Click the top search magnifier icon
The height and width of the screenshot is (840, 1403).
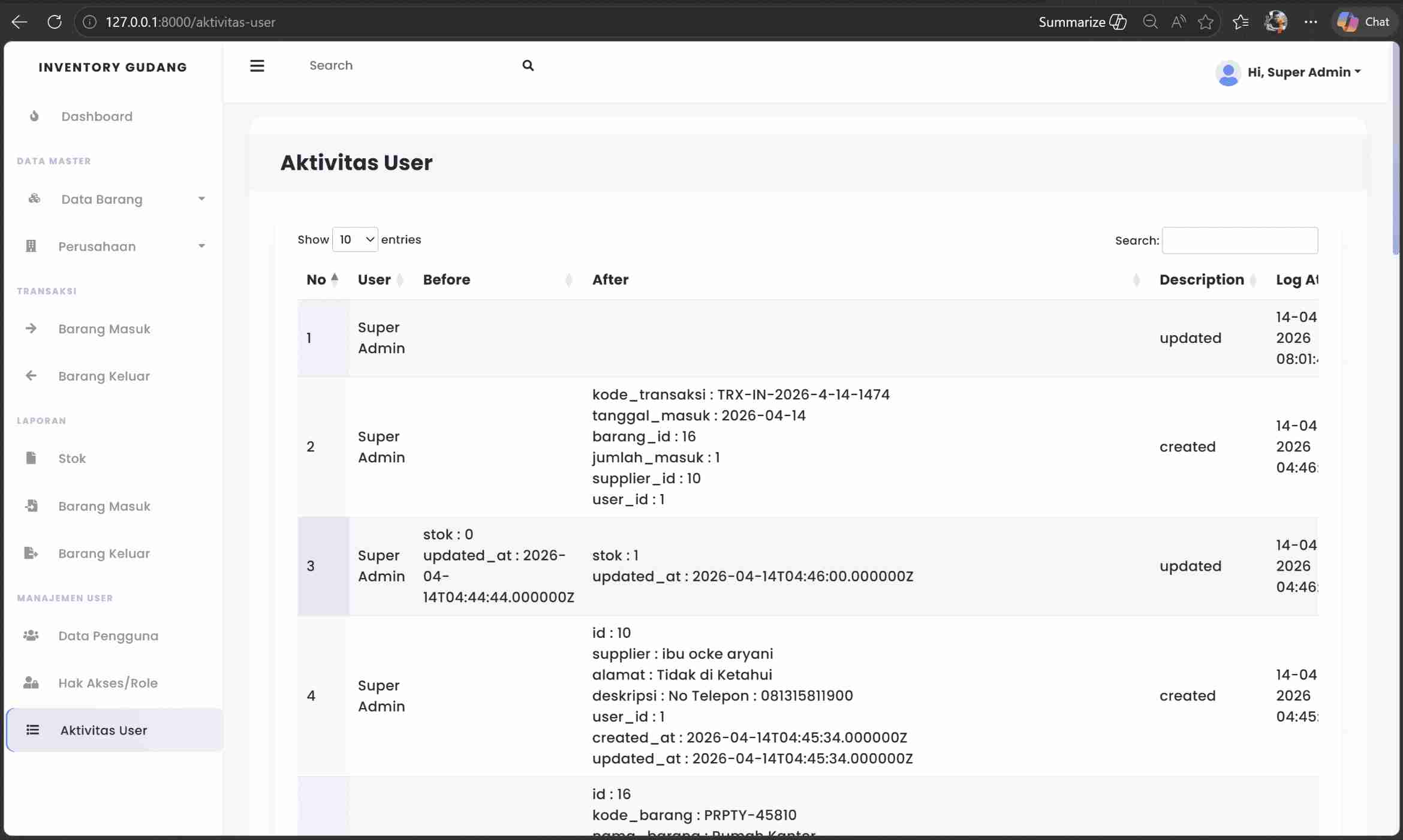528,65
